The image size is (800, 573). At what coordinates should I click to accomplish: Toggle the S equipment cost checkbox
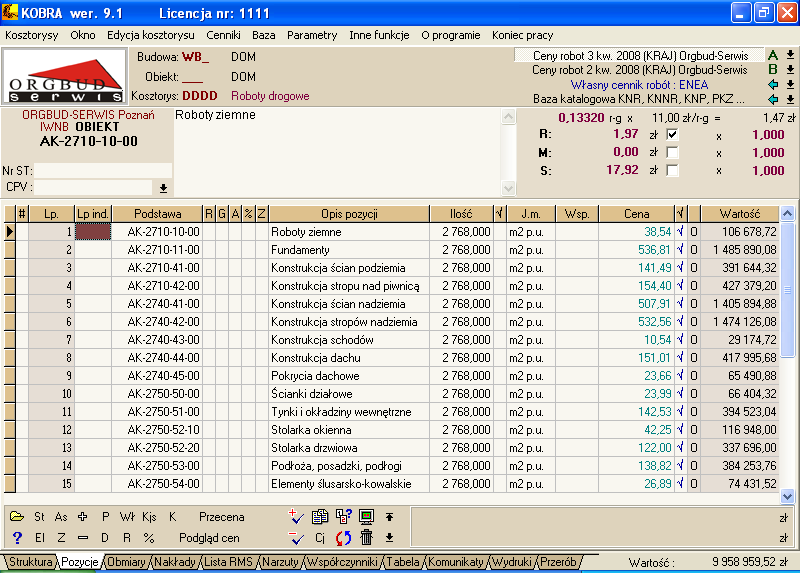coord(672,170)
